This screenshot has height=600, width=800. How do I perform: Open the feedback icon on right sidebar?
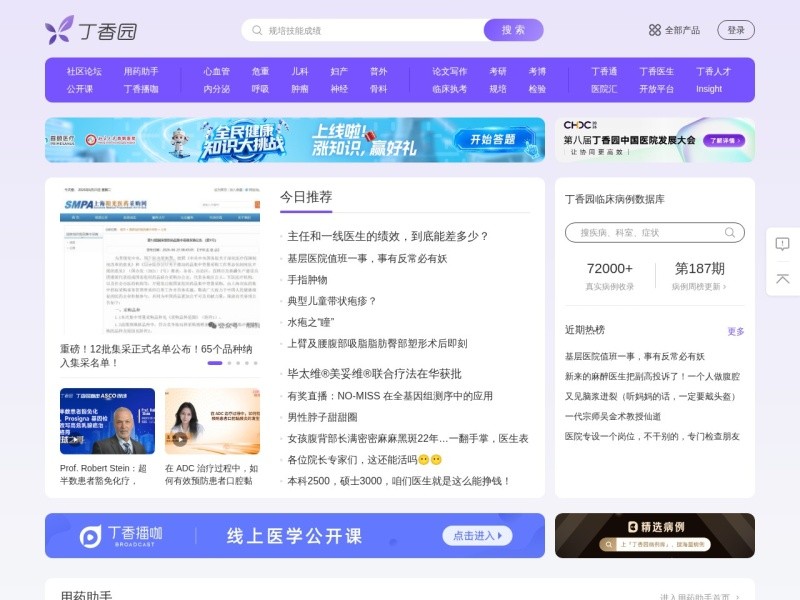point(782,244)
